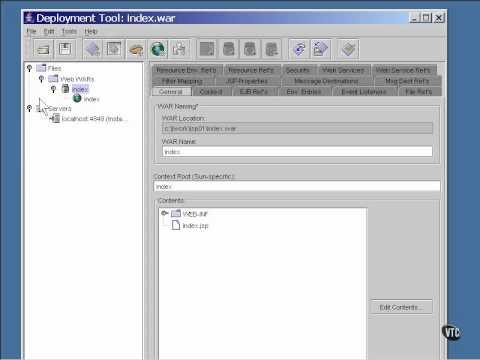480x360 pixels.
Task: Click the second disabled database toolbar icon
Action: [250, 49]
